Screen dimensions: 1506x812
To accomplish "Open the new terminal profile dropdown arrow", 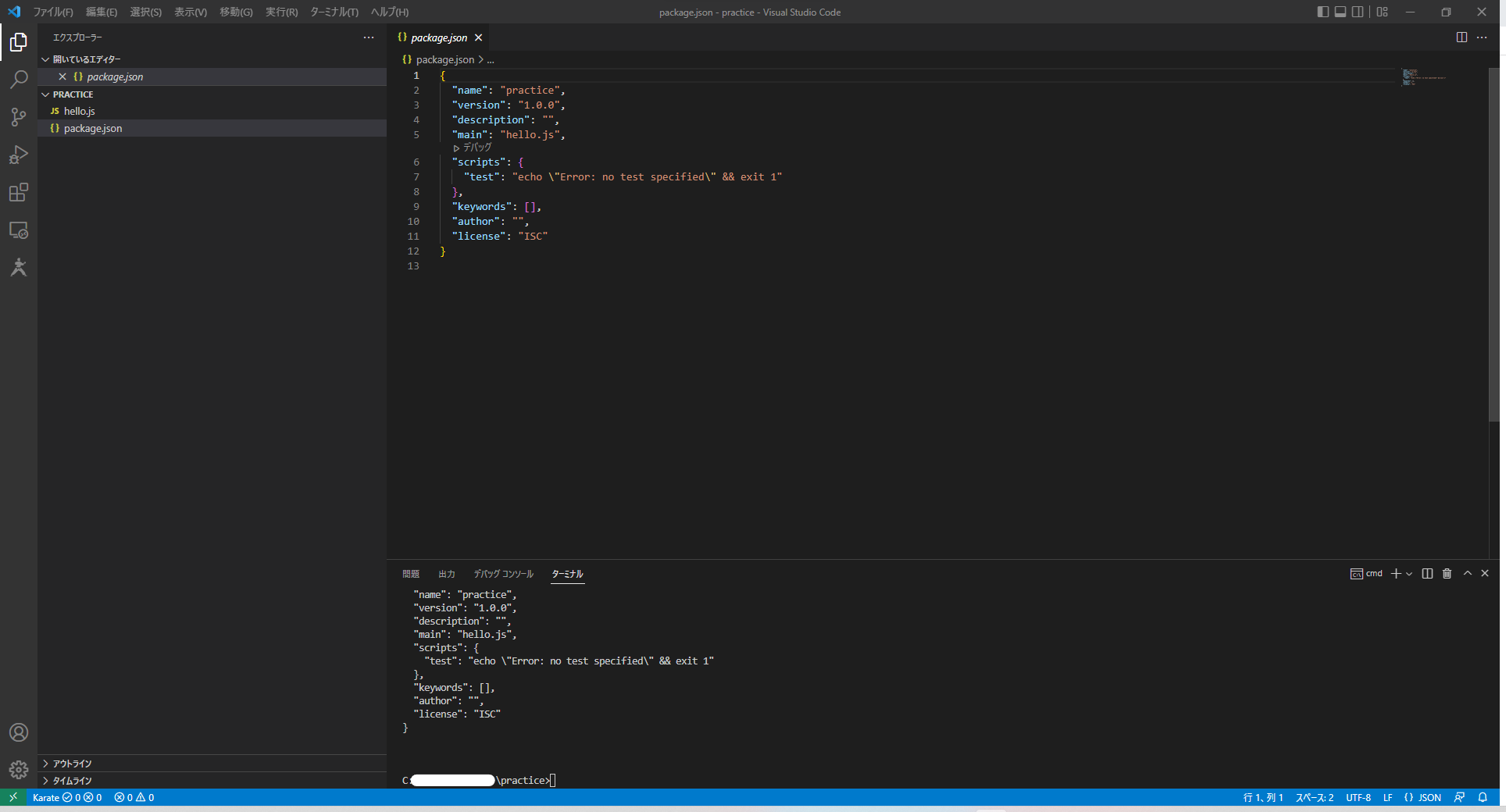I will [1409, 574].
